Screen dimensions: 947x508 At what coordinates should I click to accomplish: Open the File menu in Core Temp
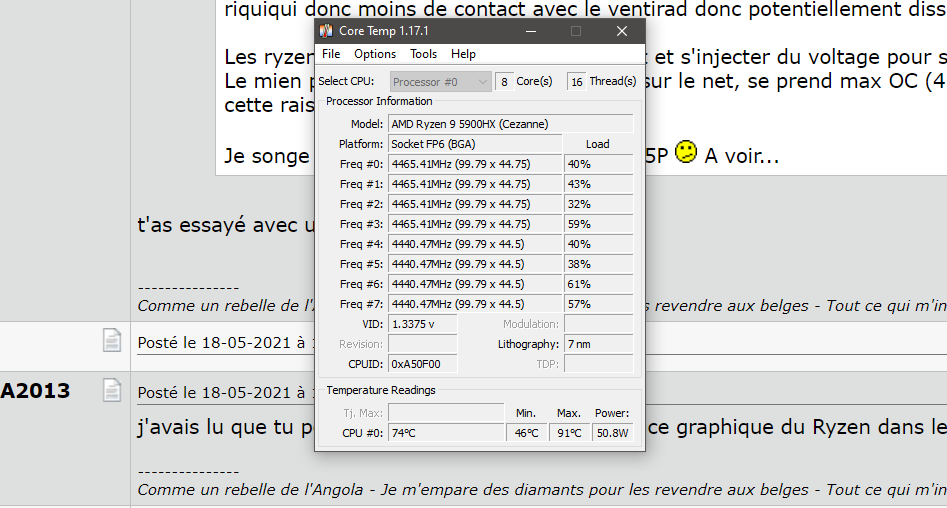[x=331, y=54]
